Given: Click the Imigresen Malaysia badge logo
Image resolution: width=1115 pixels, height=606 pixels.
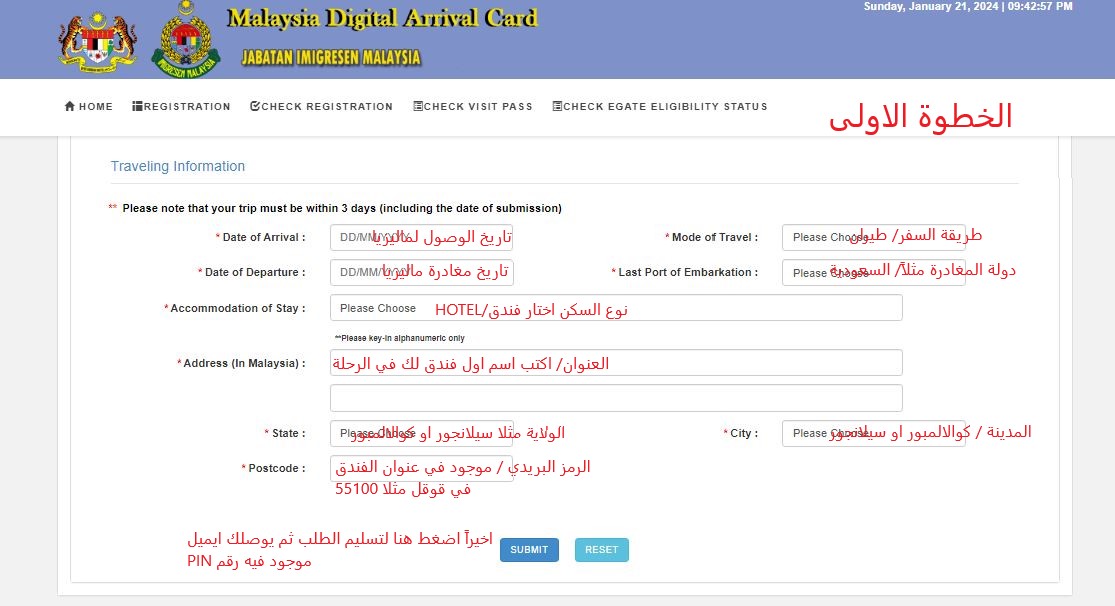Looking at the screenshot, I should [x=185, y=40].
